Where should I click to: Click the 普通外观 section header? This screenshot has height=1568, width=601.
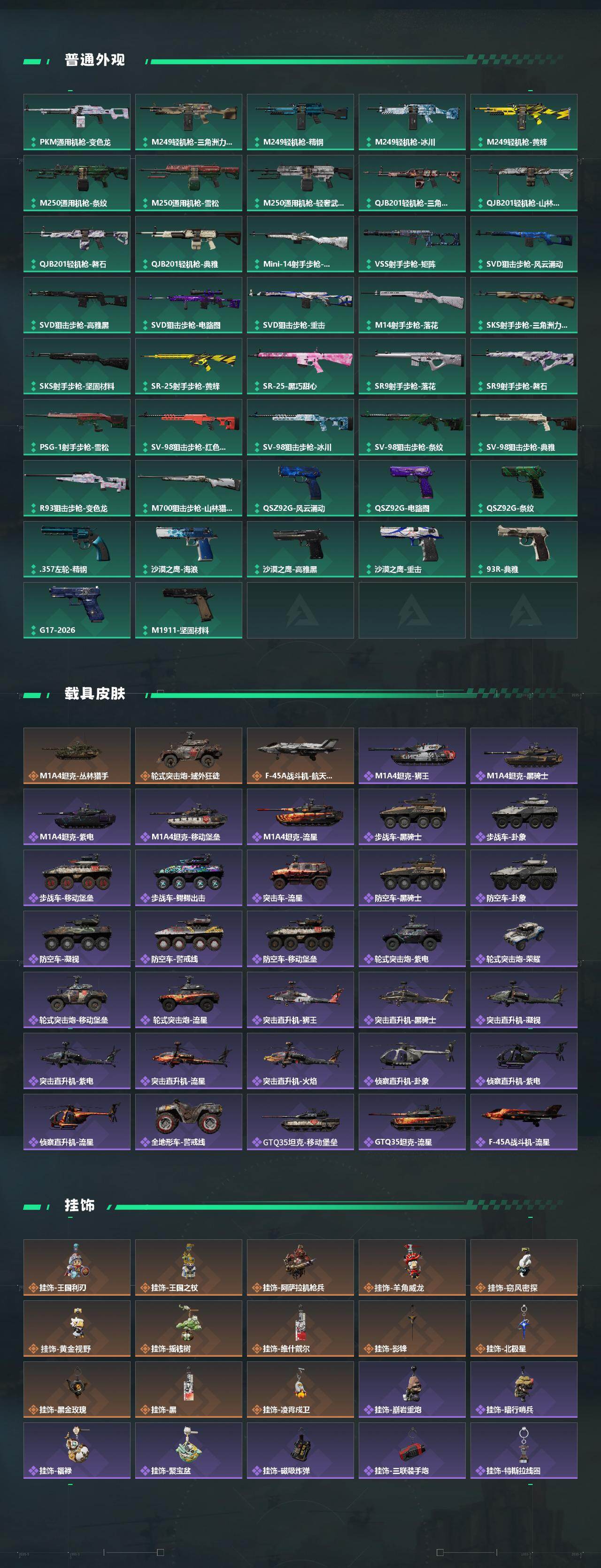tap(94, 60)
